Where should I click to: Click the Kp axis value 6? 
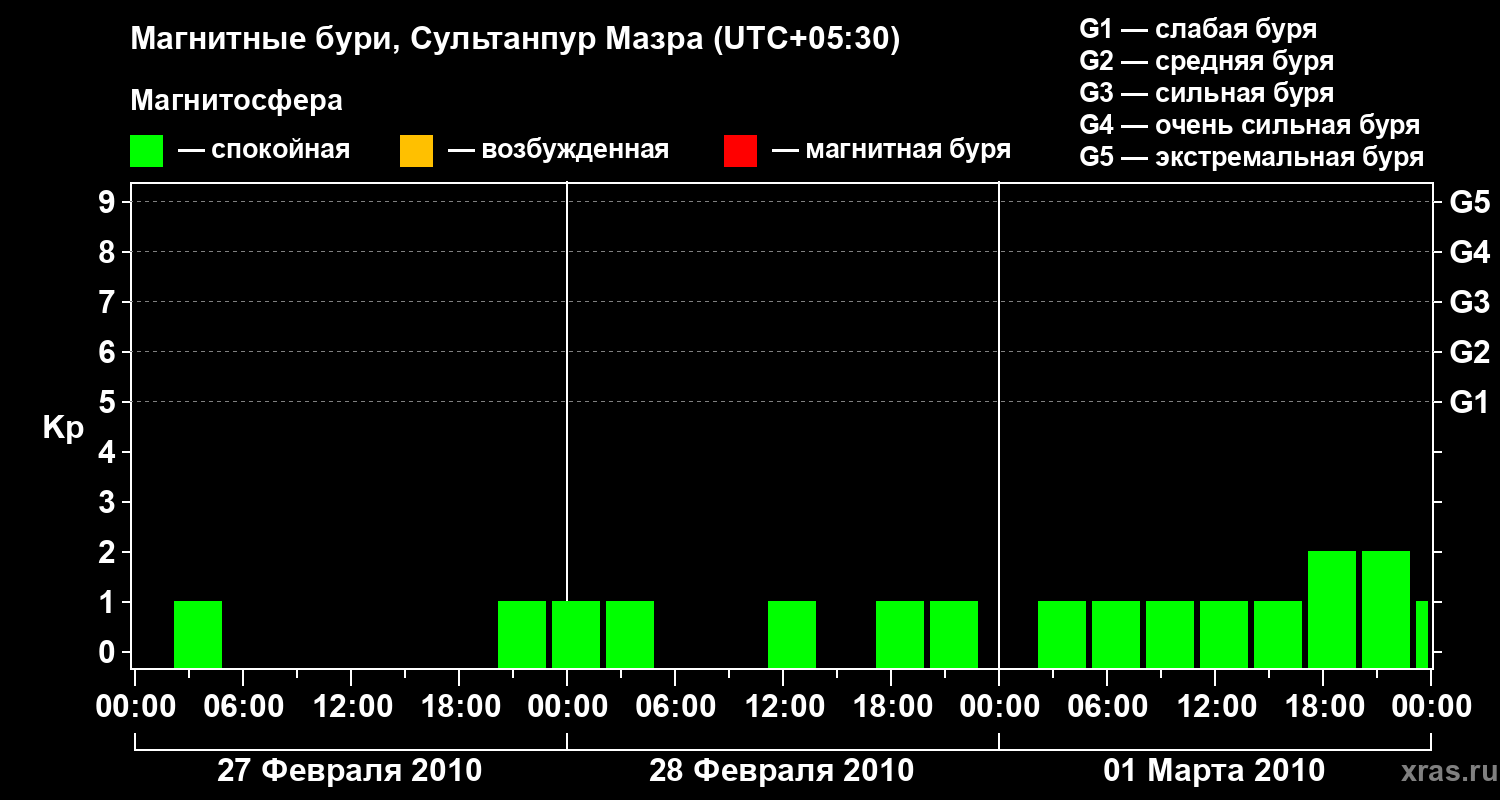coord(109,352)
